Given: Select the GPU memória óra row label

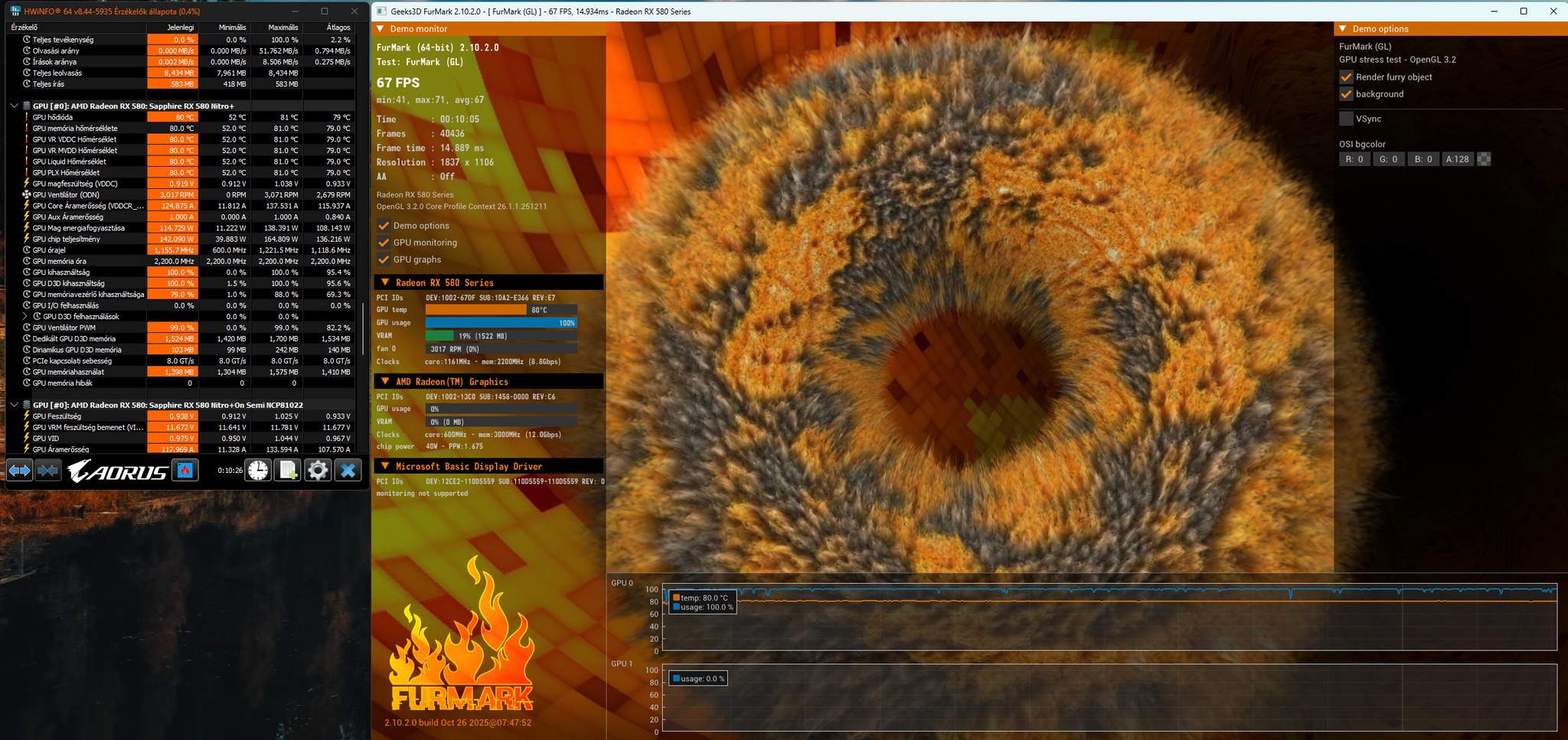Looking at the screenshot, I should 60,261.
